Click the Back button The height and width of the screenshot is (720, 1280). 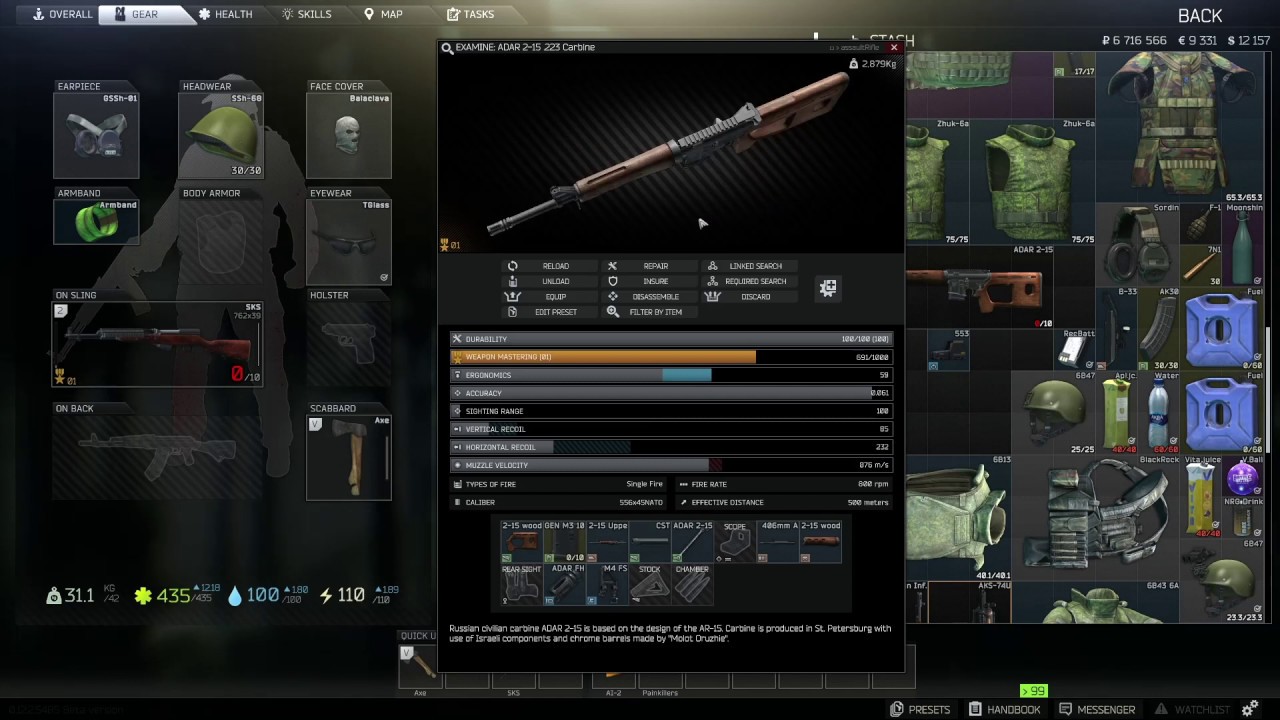1200,15
